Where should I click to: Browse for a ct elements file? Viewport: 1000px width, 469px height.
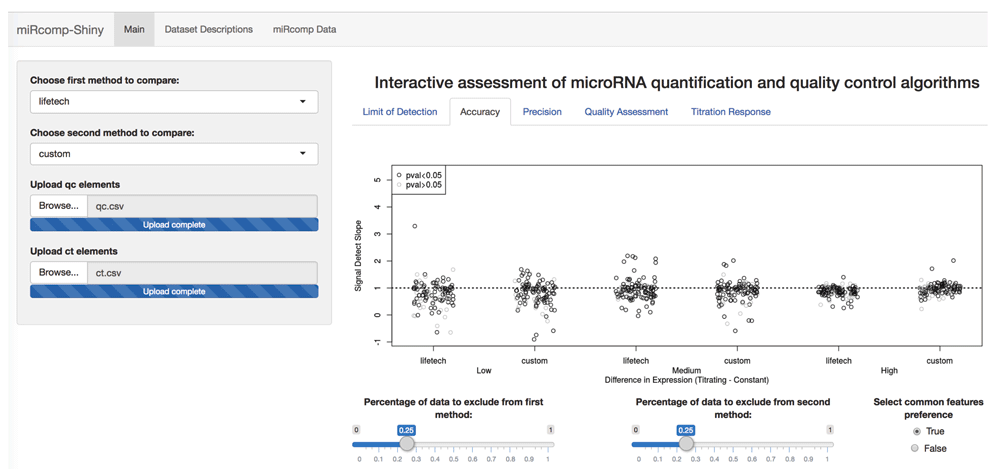[x=59, y=272]
